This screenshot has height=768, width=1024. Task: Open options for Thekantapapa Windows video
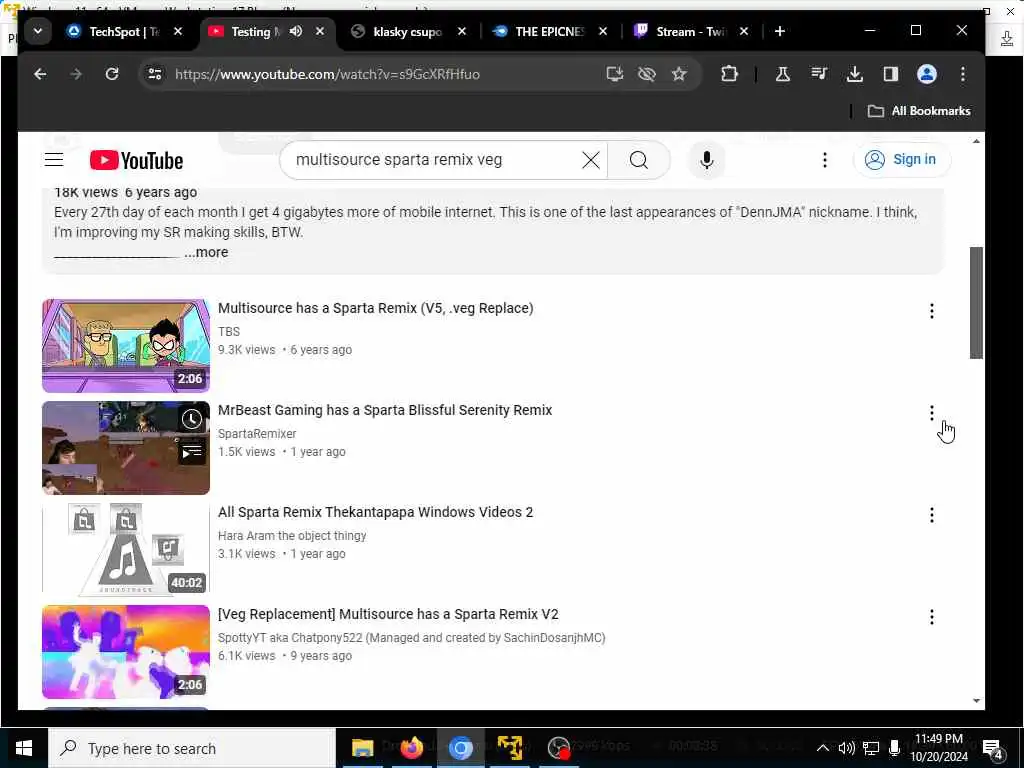932,515
